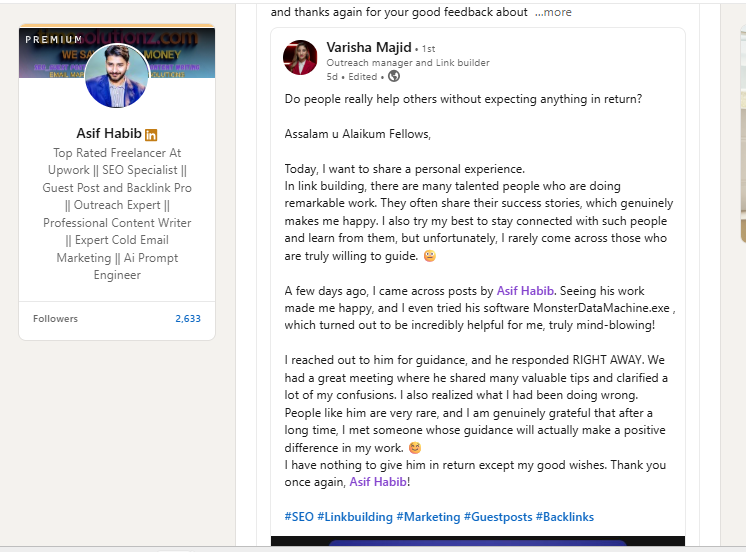Open the #SEO hashtag
The height and width of the screenshot is (552, 746).
tap(299, 517)
